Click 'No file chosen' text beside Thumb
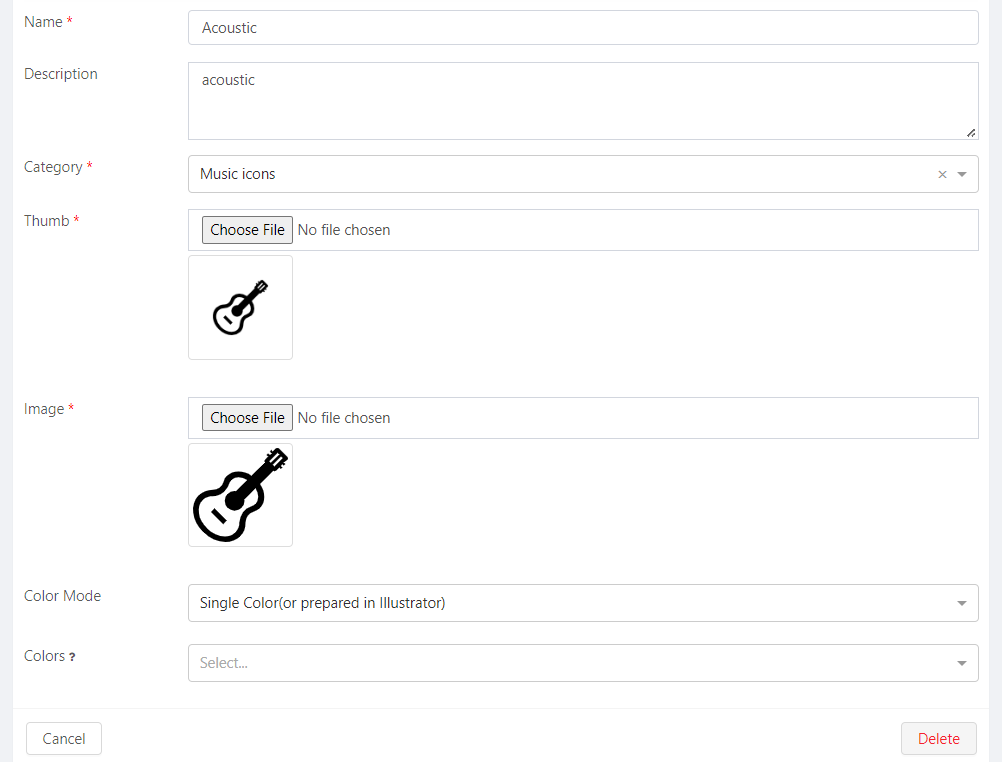1002x762 pixels. coord(344,230)
